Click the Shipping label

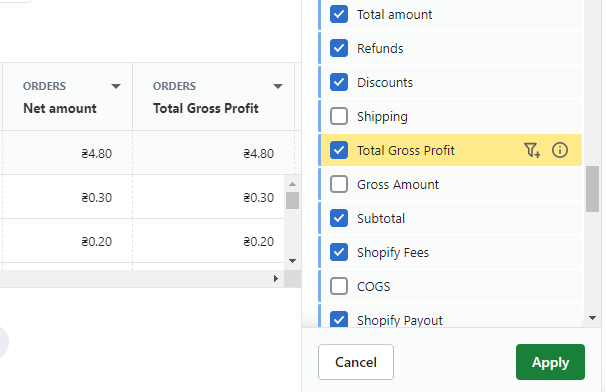(382, 117)
